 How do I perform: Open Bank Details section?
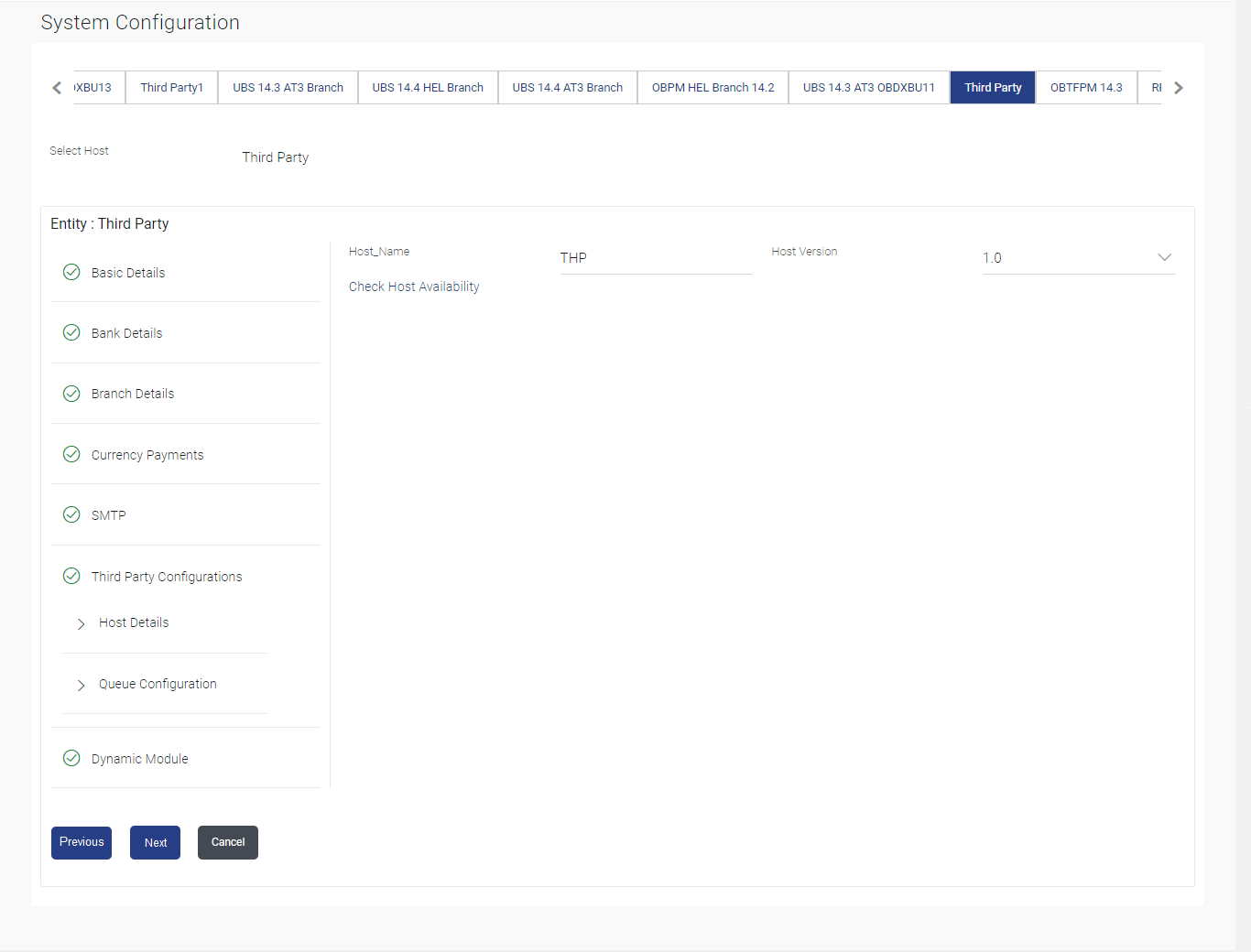tap(126, 333)
